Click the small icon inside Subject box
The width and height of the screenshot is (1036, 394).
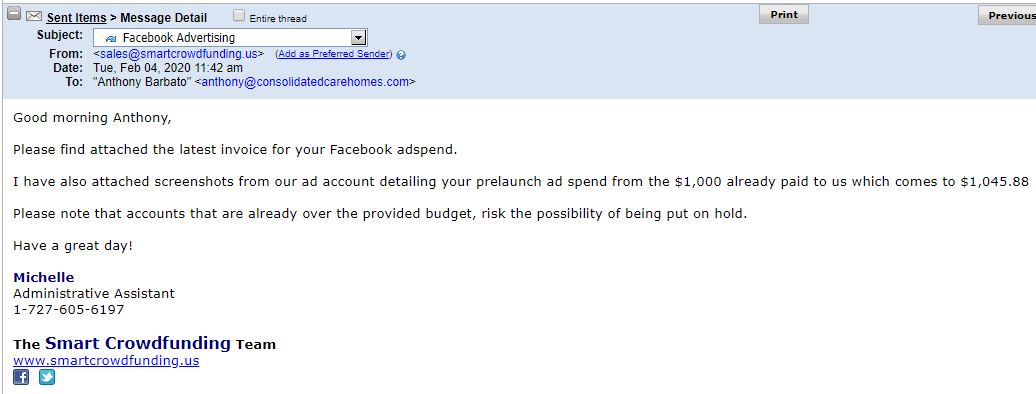(111, 38)
